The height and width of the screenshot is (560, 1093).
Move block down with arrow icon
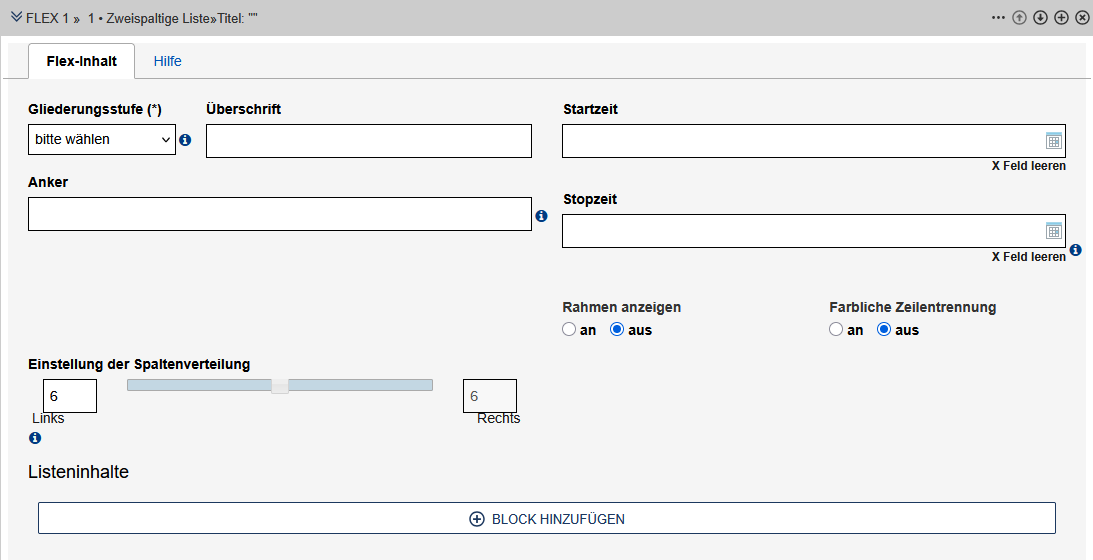point(1040,18)
